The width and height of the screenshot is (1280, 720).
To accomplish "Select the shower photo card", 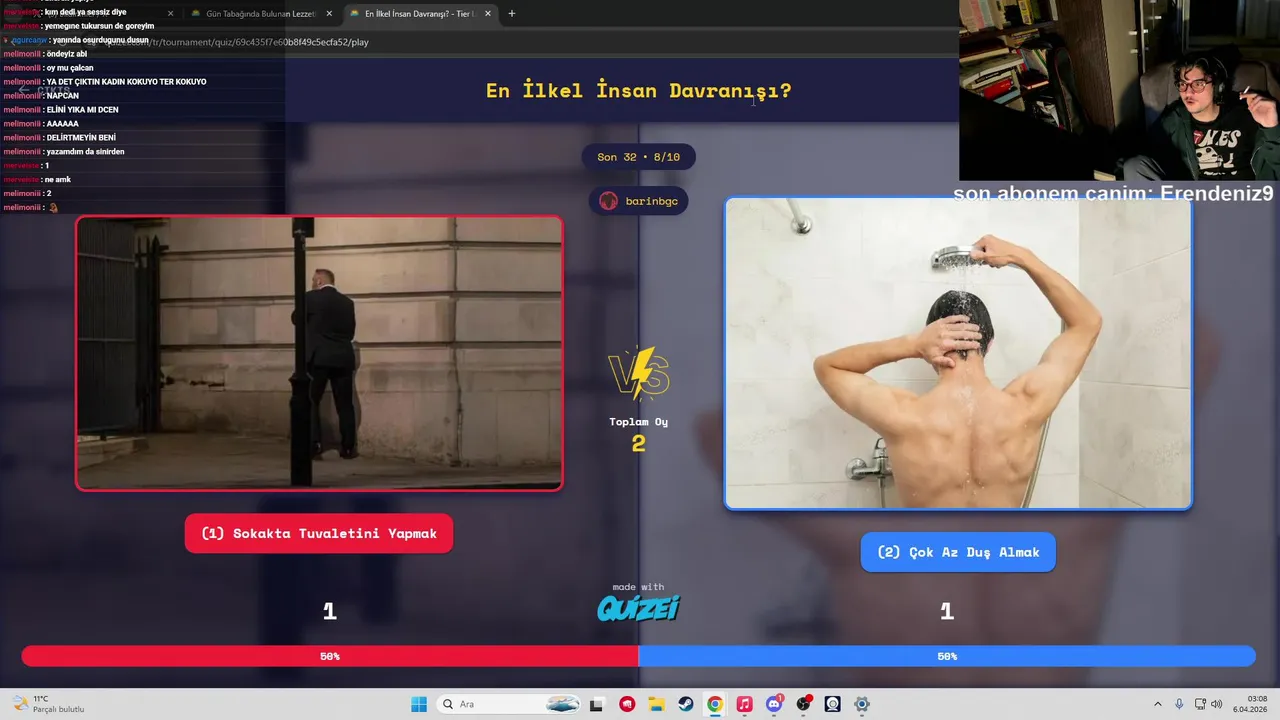I will (958, 353).
